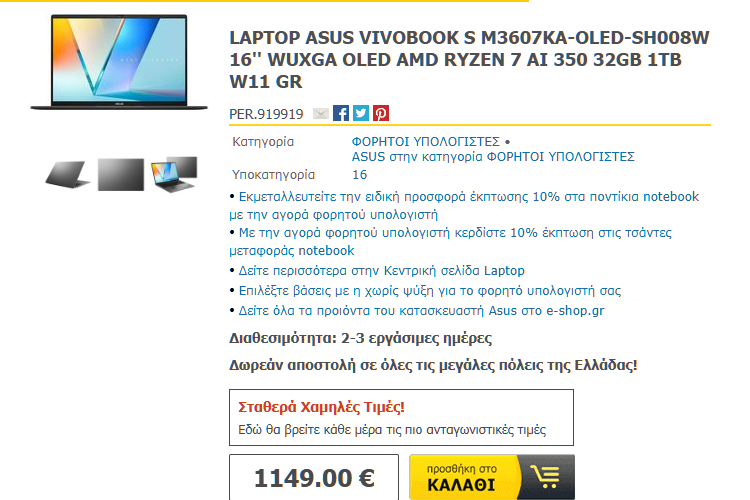Open Κεντρική σελίδα Laptop link
Image resolution: width=750 pixels, height=500 pixels.
382,271
